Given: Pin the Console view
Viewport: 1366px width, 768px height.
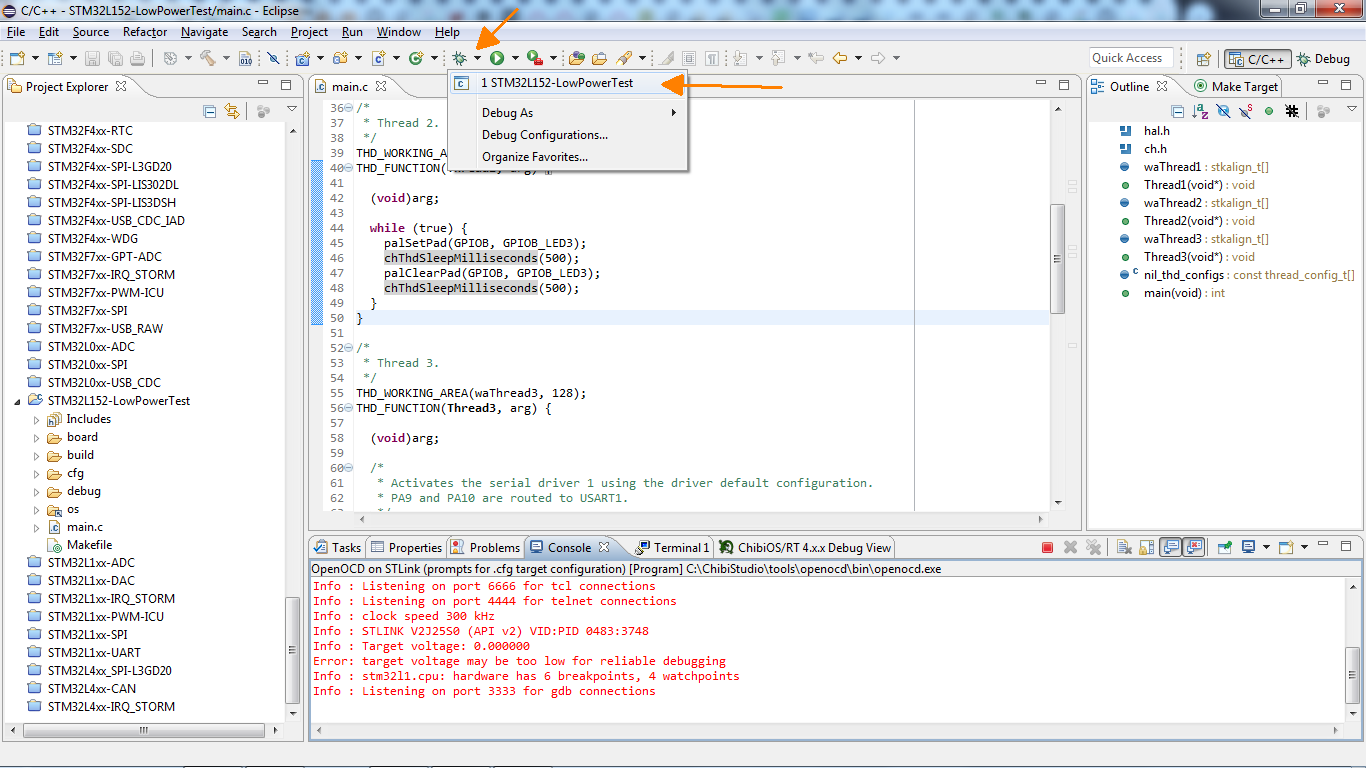Looking at the screenshot, I should 1225,548.
